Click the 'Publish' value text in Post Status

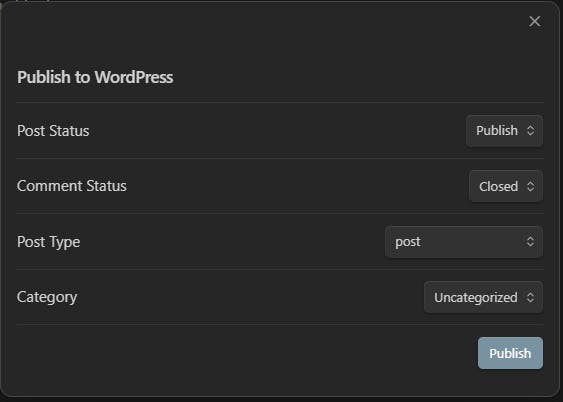tap(497, 131)
